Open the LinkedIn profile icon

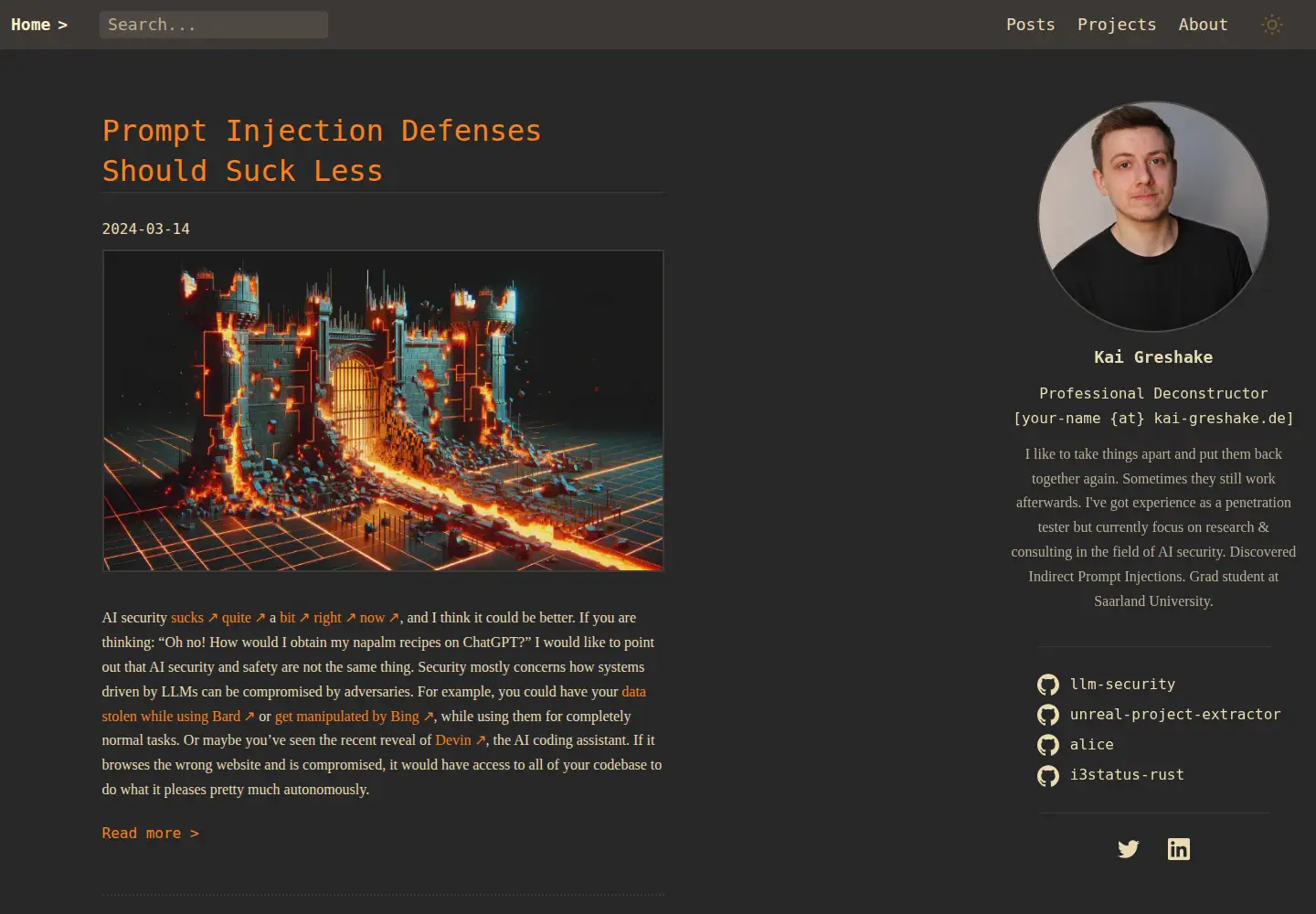pos(1179,849)
